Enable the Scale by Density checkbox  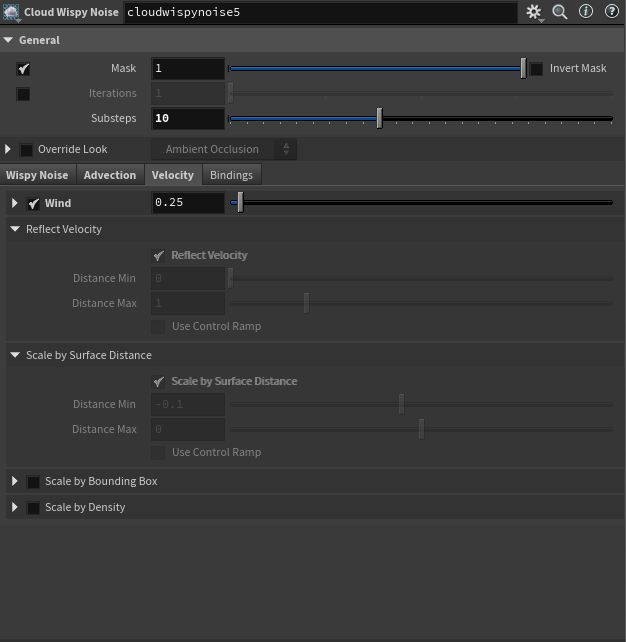[x=33, y=508]
